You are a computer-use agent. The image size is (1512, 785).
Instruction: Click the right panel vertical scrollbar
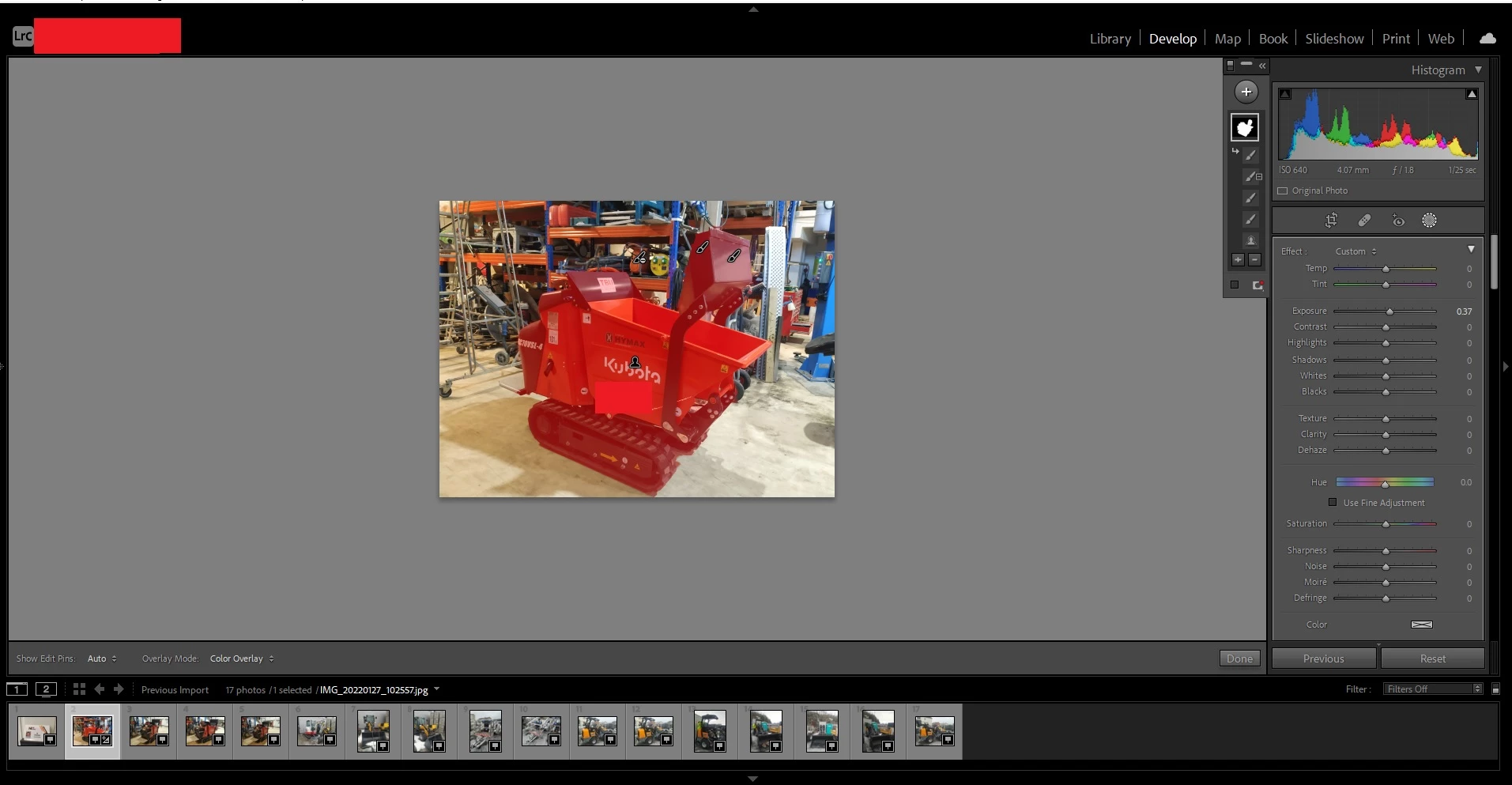coord(1493,262)
